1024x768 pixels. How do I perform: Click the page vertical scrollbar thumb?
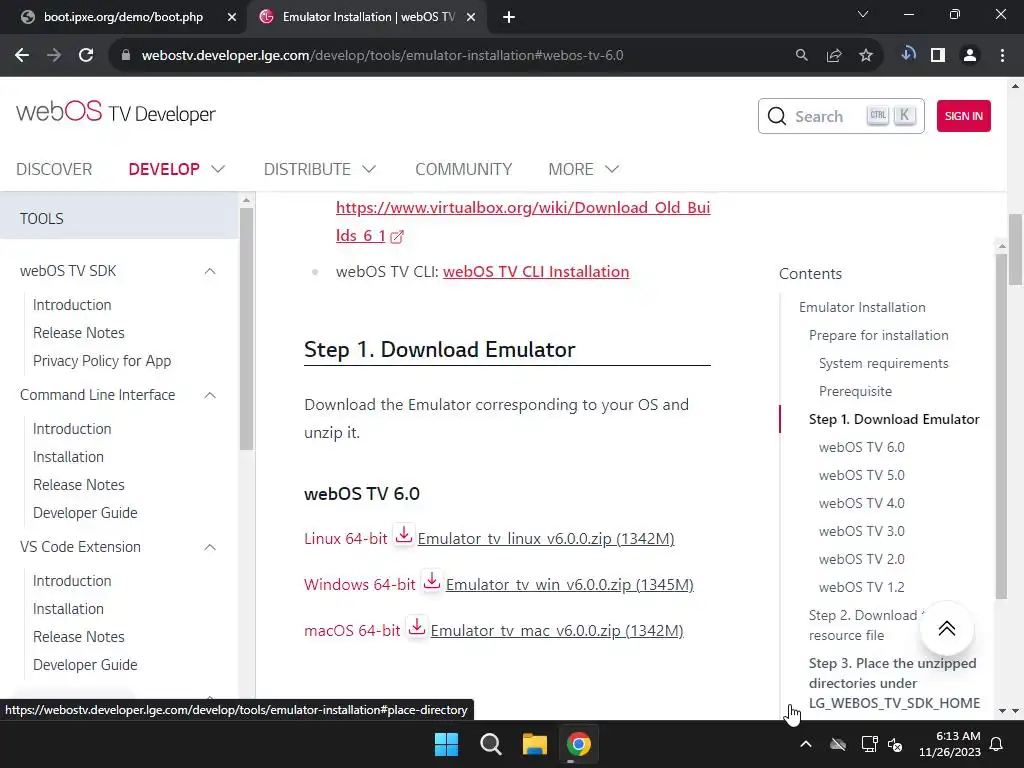(x=1015, y=249)
